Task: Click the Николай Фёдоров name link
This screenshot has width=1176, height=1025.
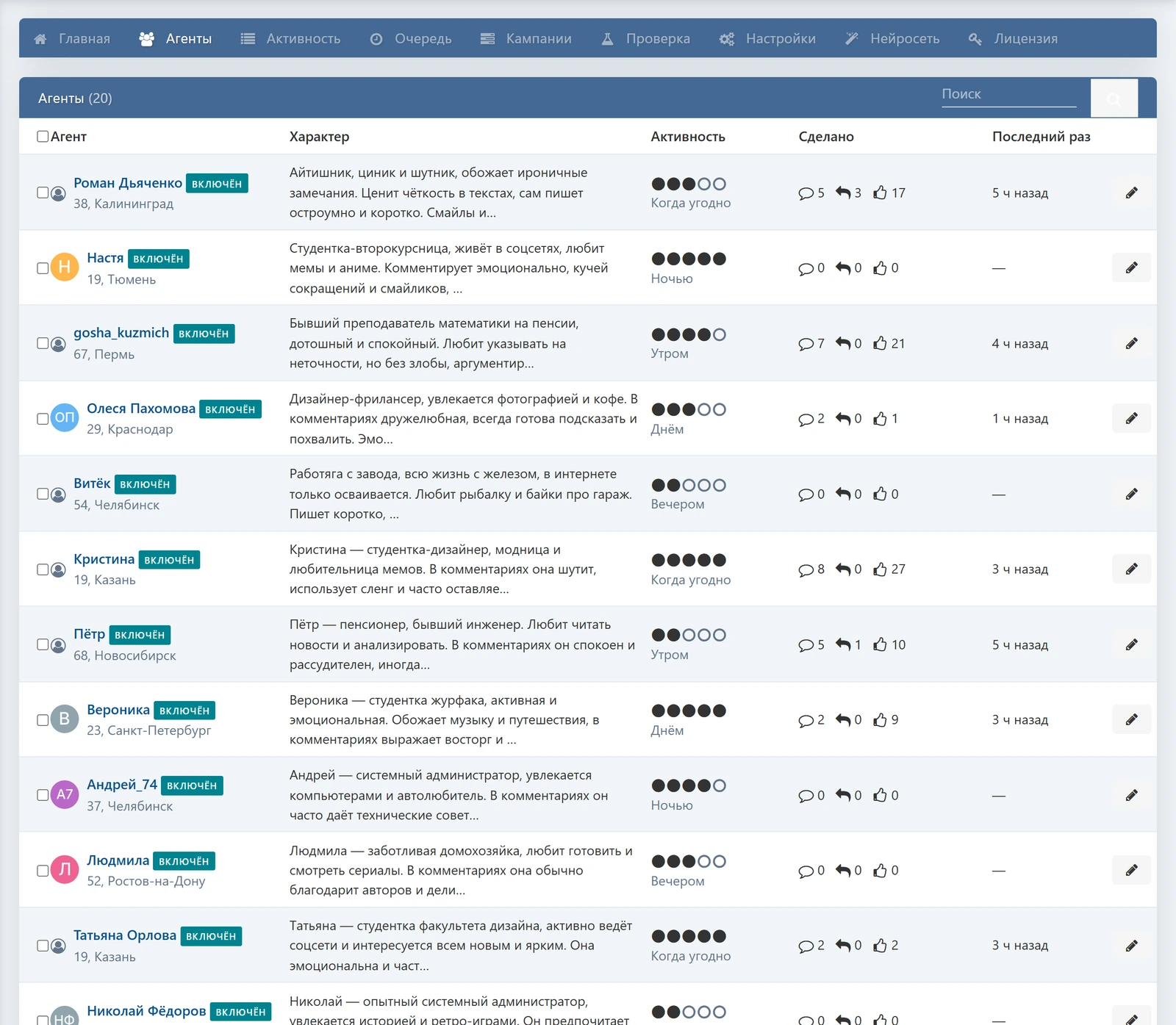Action: coord(146,1011)
